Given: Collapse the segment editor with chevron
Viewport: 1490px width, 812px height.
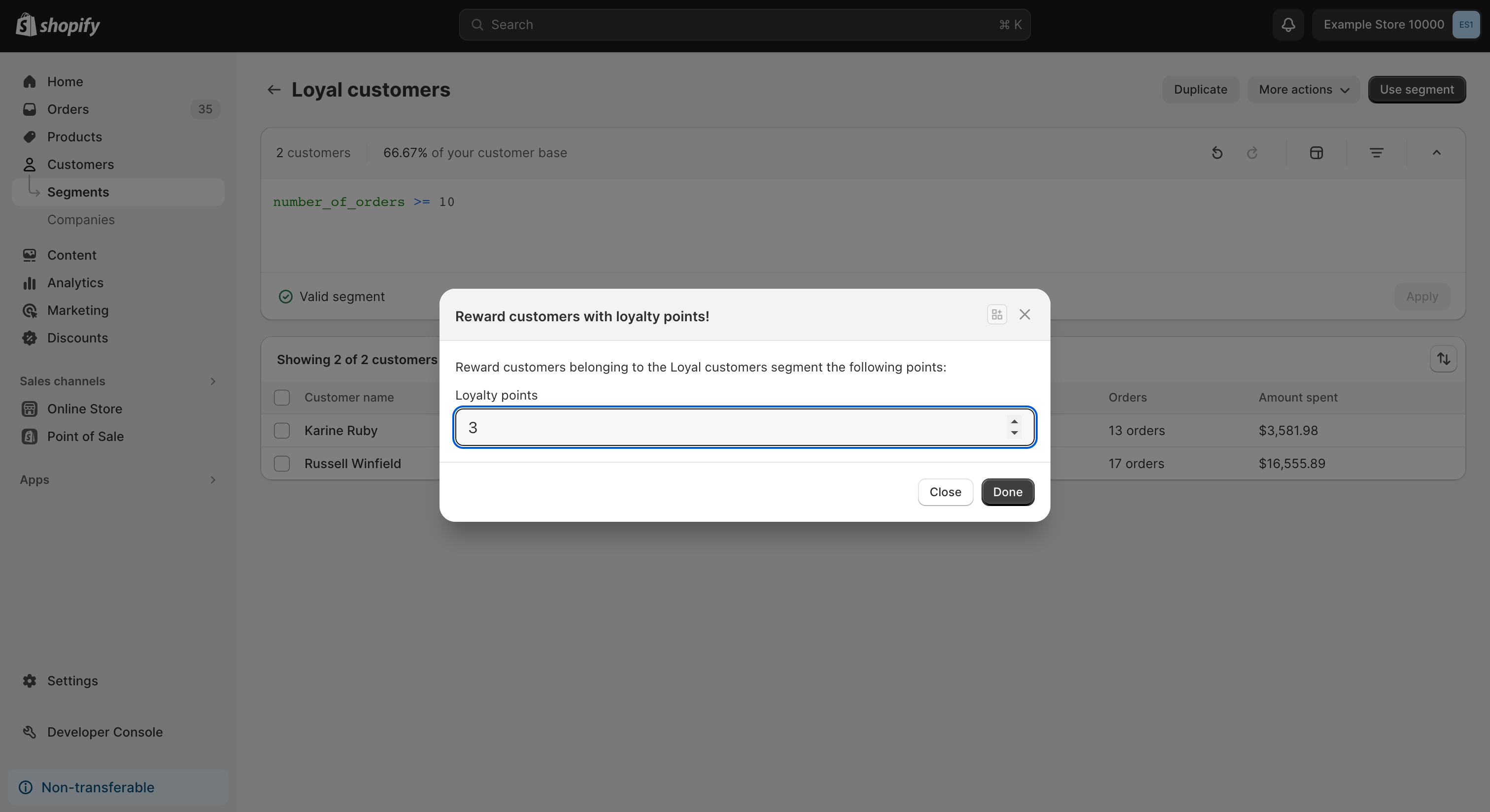Looking at the screenshot, I should [x=1436, y=153].
